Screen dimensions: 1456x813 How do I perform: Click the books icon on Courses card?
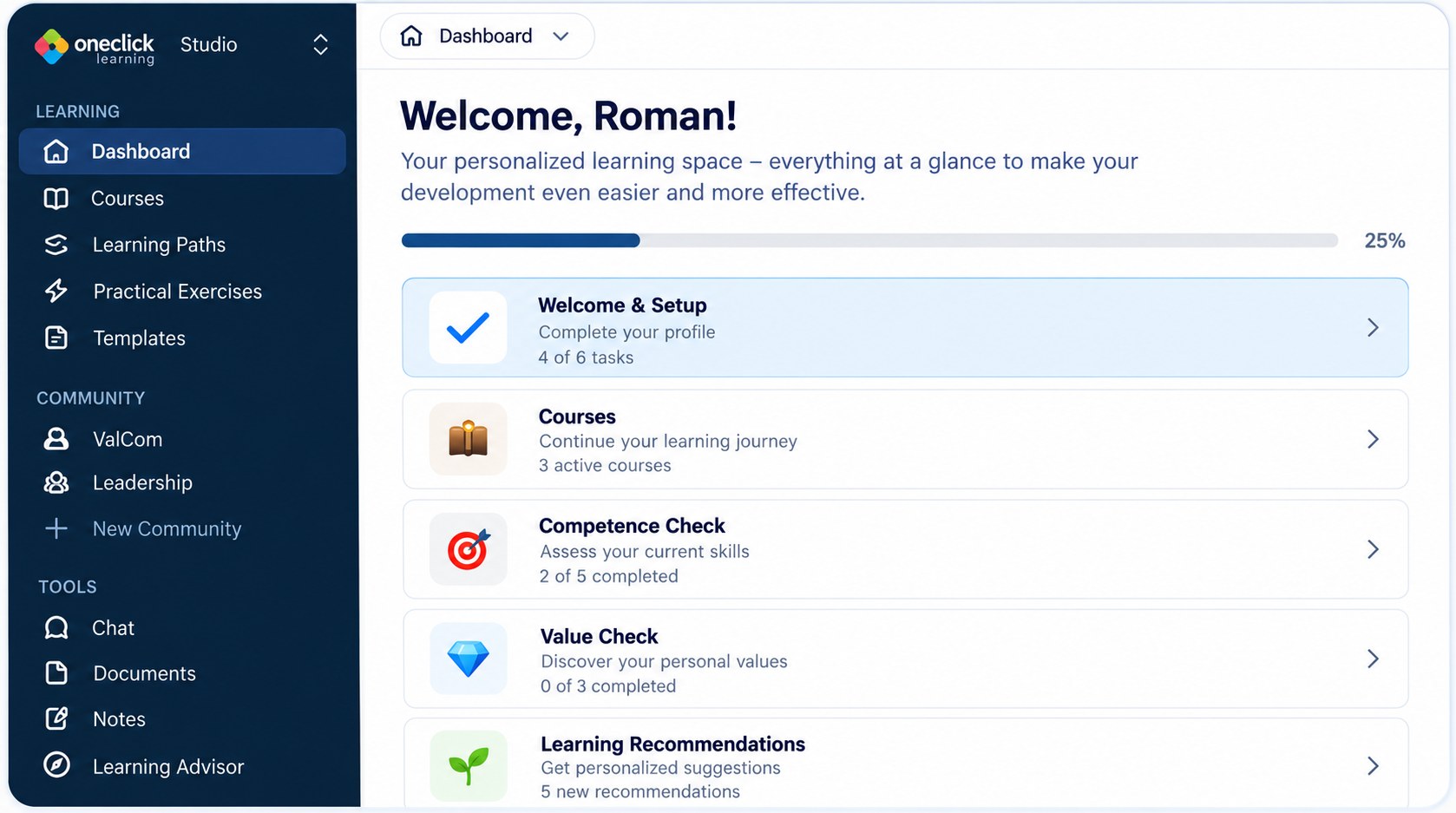tap(468, 439)
